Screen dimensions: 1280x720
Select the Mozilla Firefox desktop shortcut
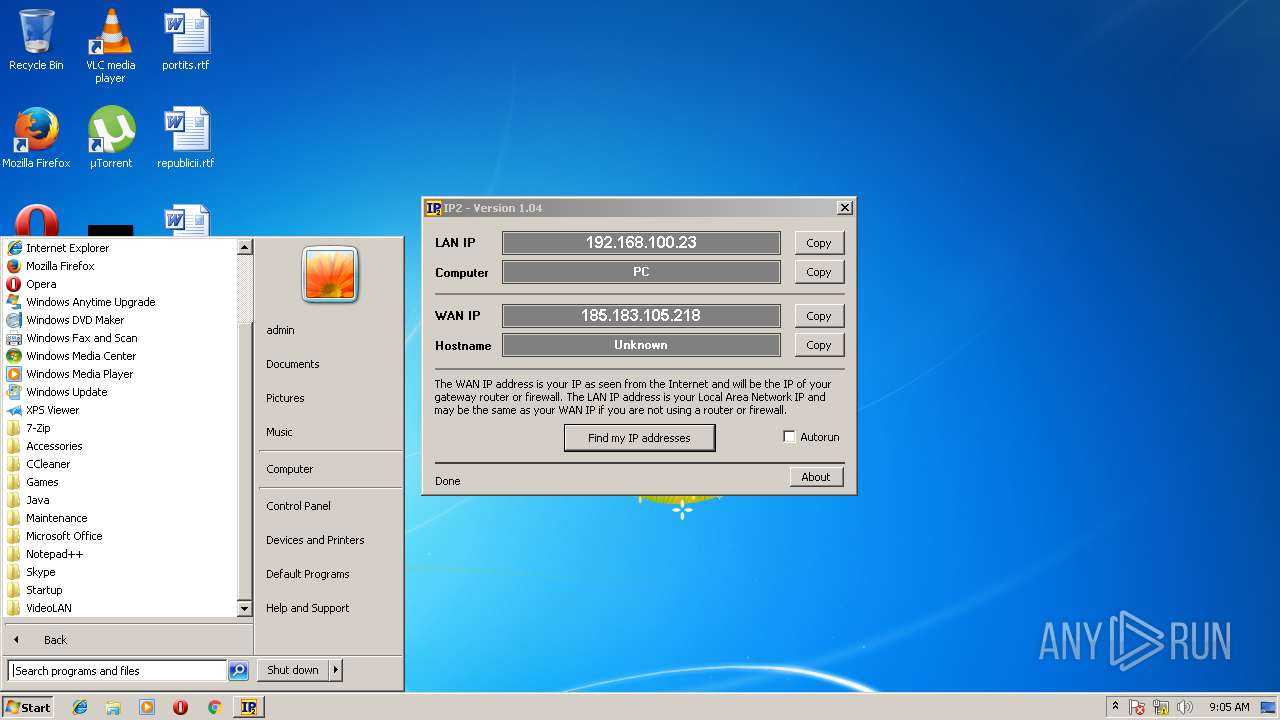(36, 138)
